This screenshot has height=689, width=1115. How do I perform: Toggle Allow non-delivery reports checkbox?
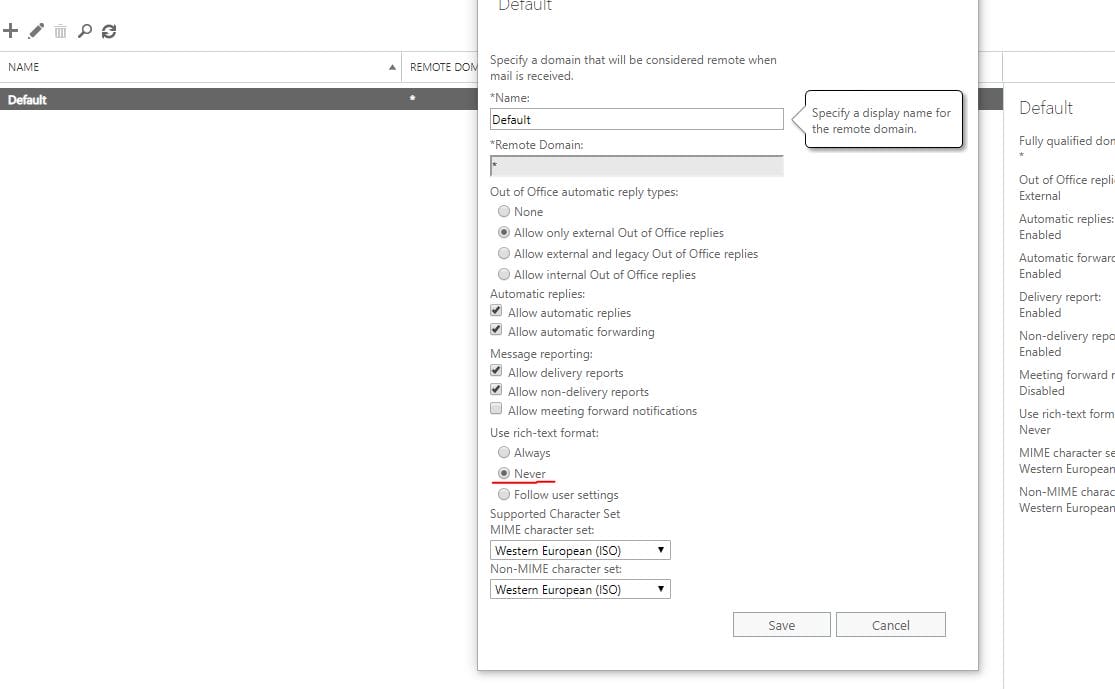click(x=496, y=391)
